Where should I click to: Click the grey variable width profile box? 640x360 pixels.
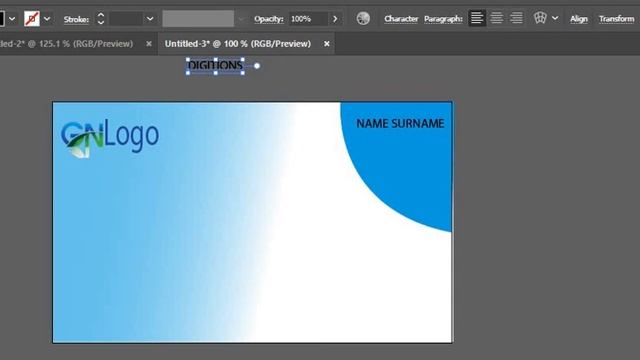(x=198, y=19)
